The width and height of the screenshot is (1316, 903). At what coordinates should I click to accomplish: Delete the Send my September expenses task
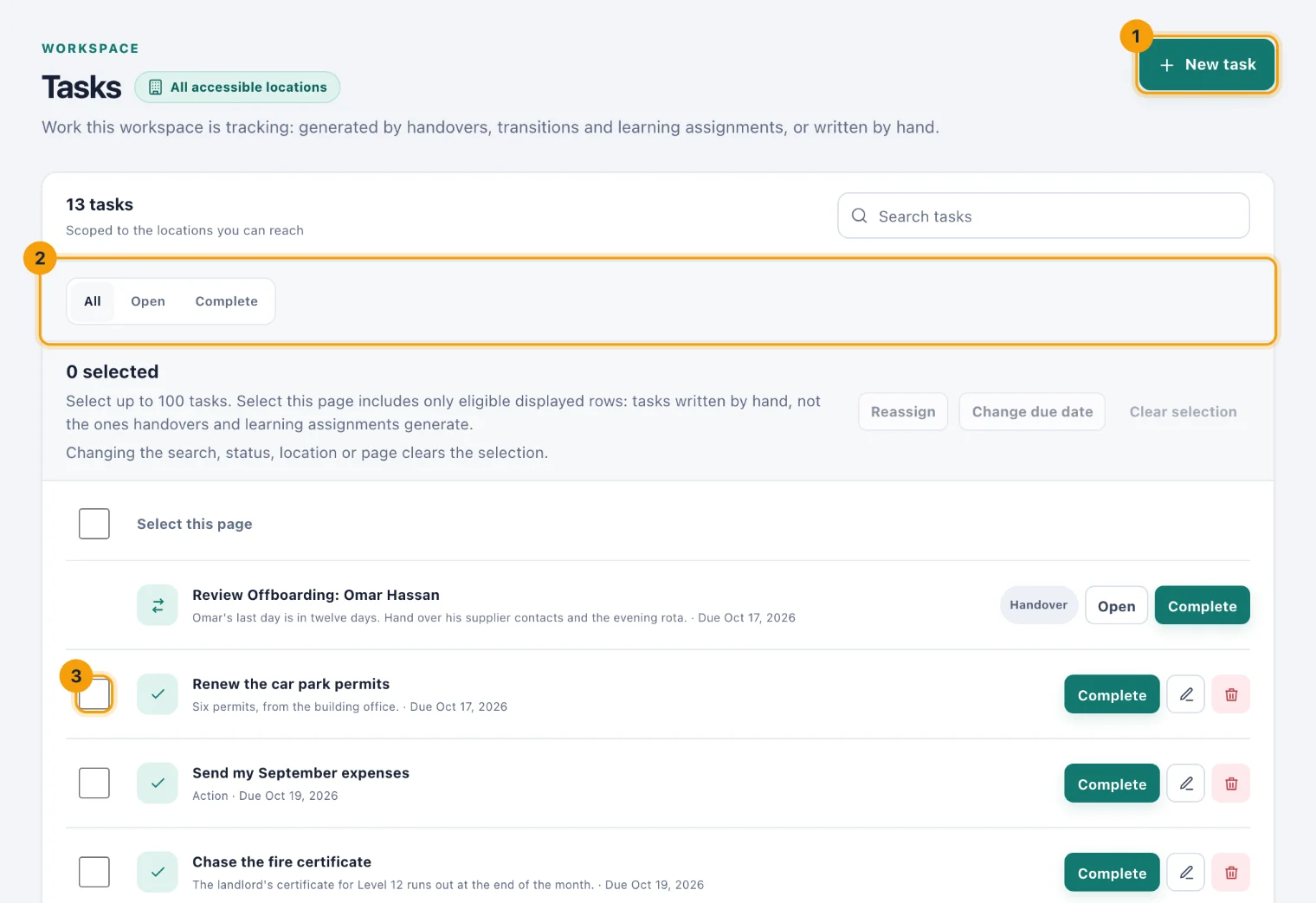coord(1231,784)
